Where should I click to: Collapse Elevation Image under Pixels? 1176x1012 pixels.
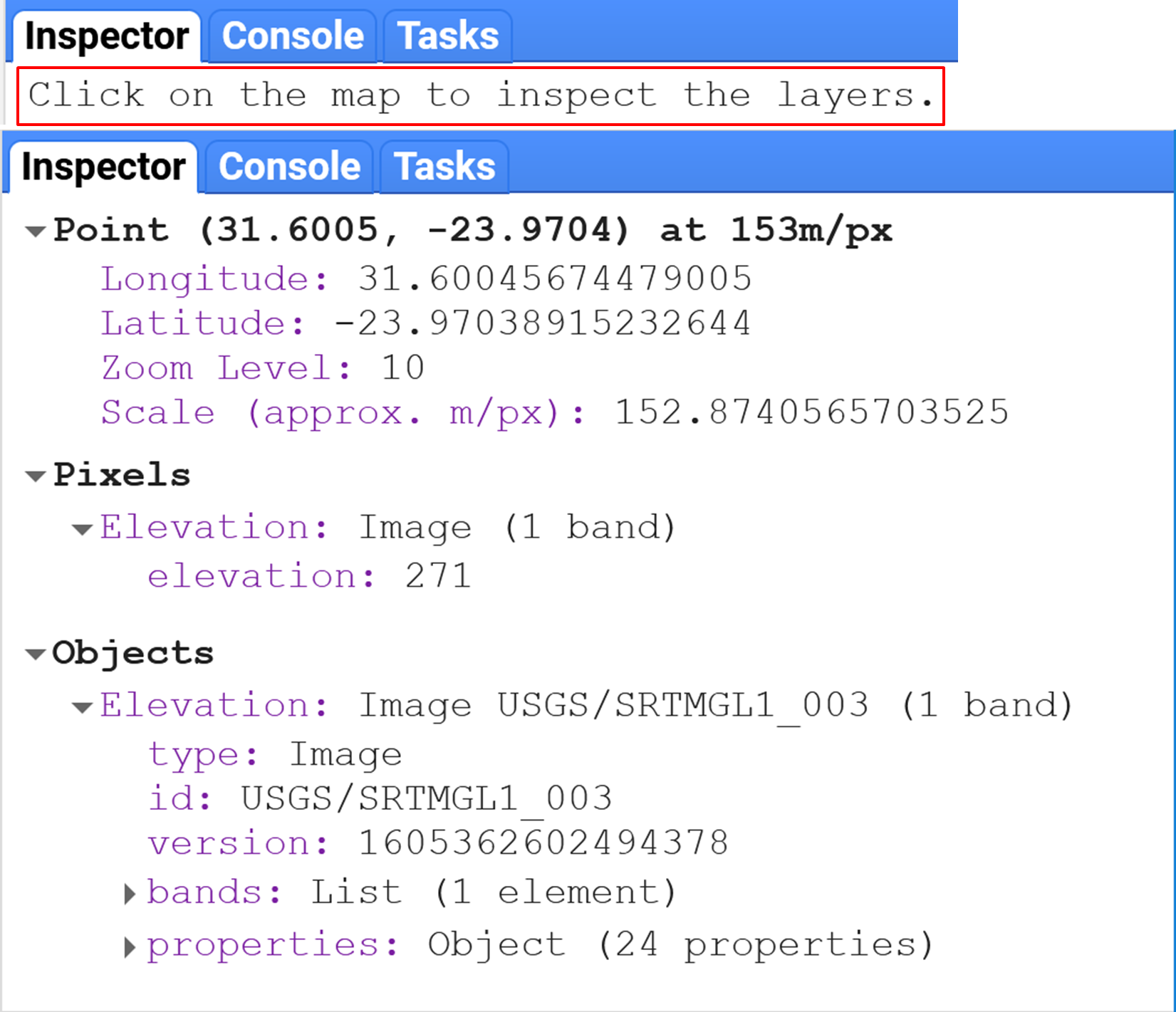83,529
